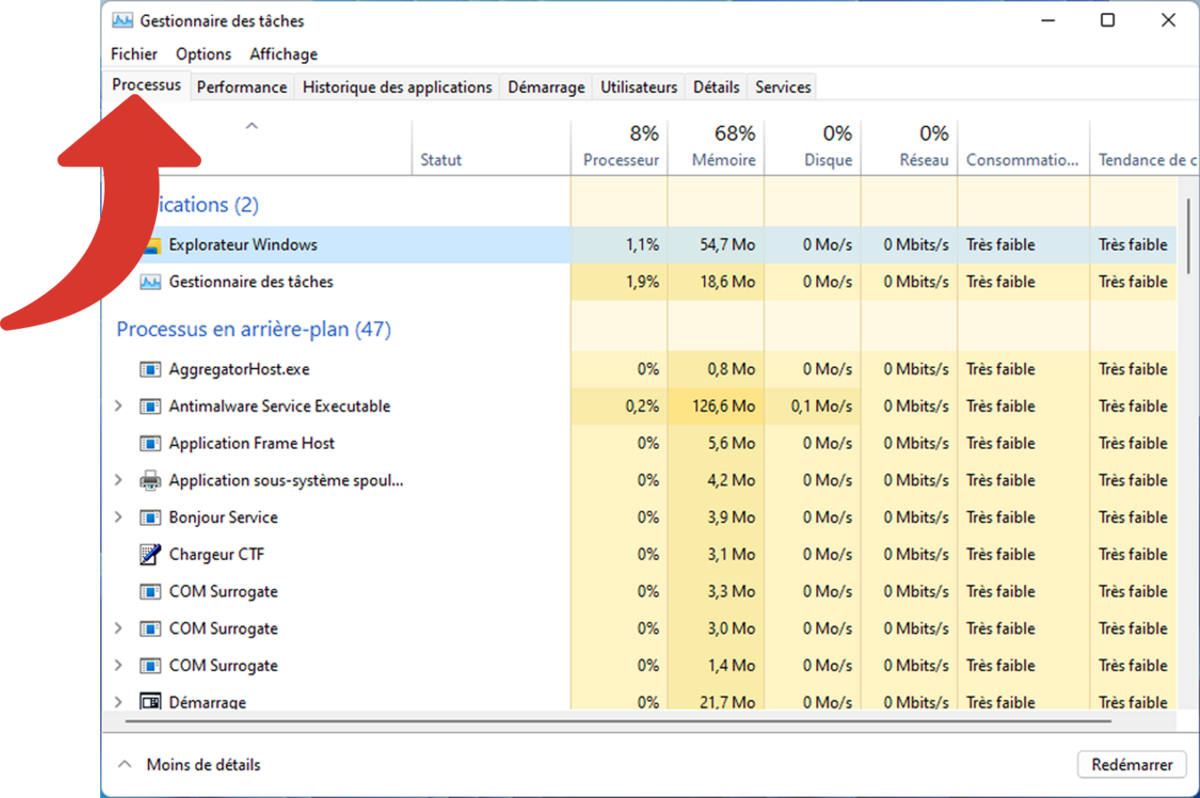Screen dimensions: 1200x798
Task: Click the 54,7 Mo memory cell
Action: coord(716,245)
